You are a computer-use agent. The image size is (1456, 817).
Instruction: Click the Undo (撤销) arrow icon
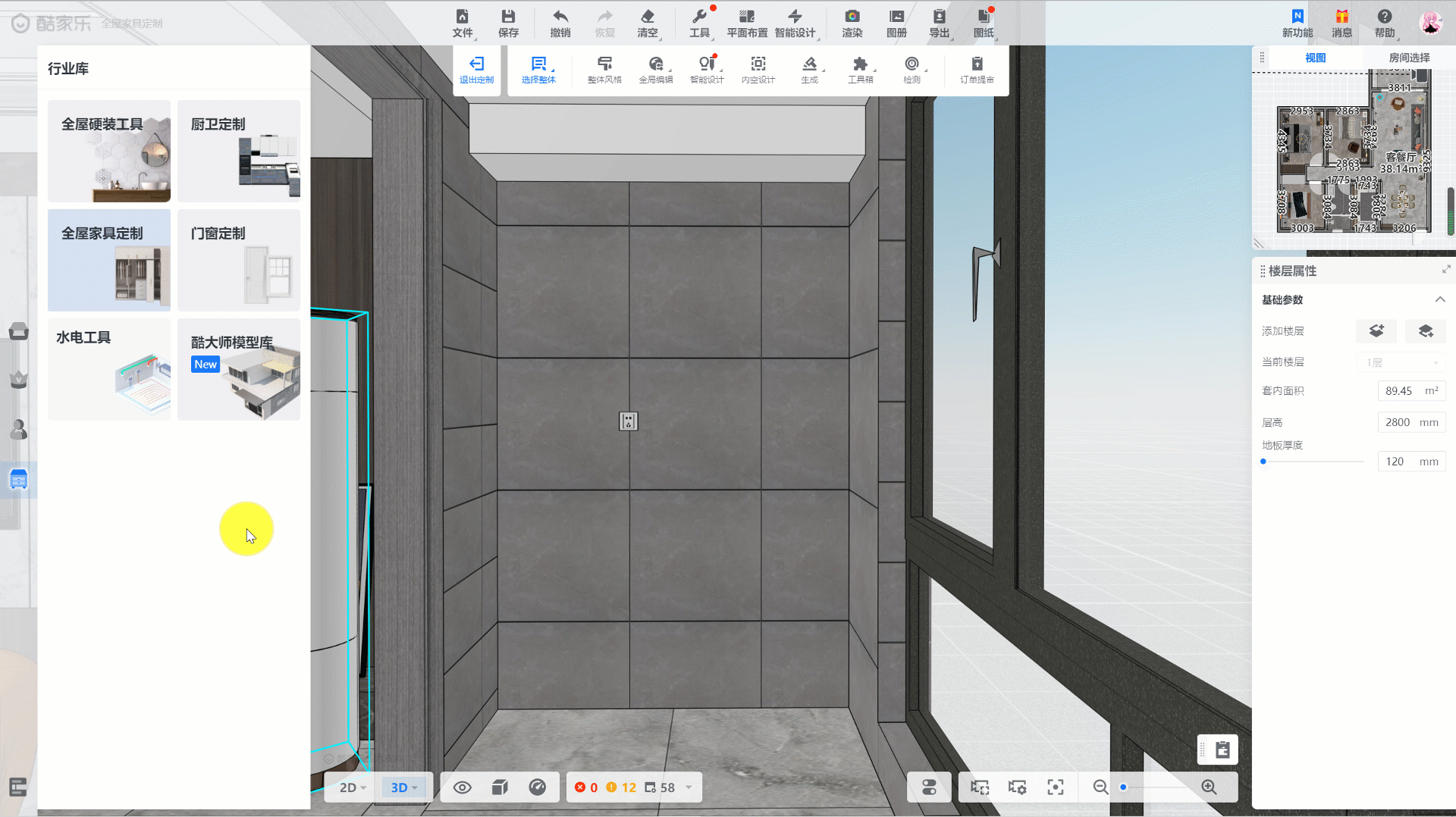(560, 23)
